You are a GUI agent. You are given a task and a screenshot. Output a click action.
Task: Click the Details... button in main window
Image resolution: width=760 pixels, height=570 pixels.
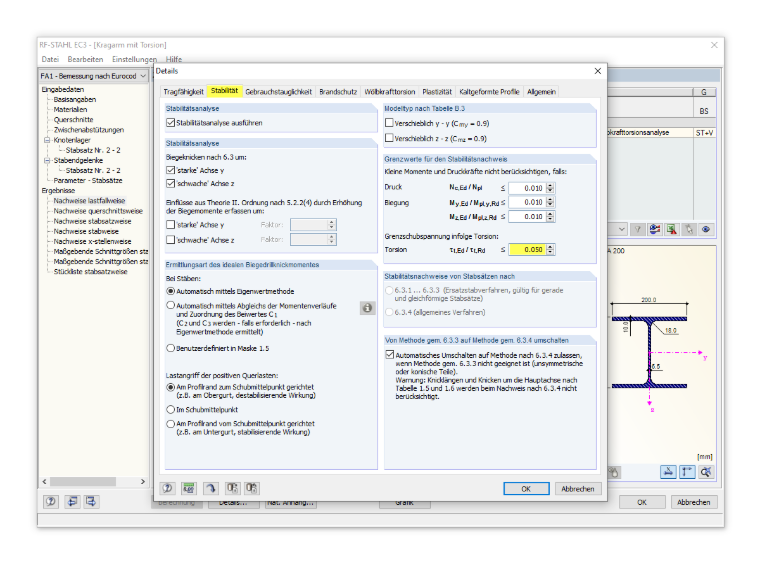click(x=233, y=503)
